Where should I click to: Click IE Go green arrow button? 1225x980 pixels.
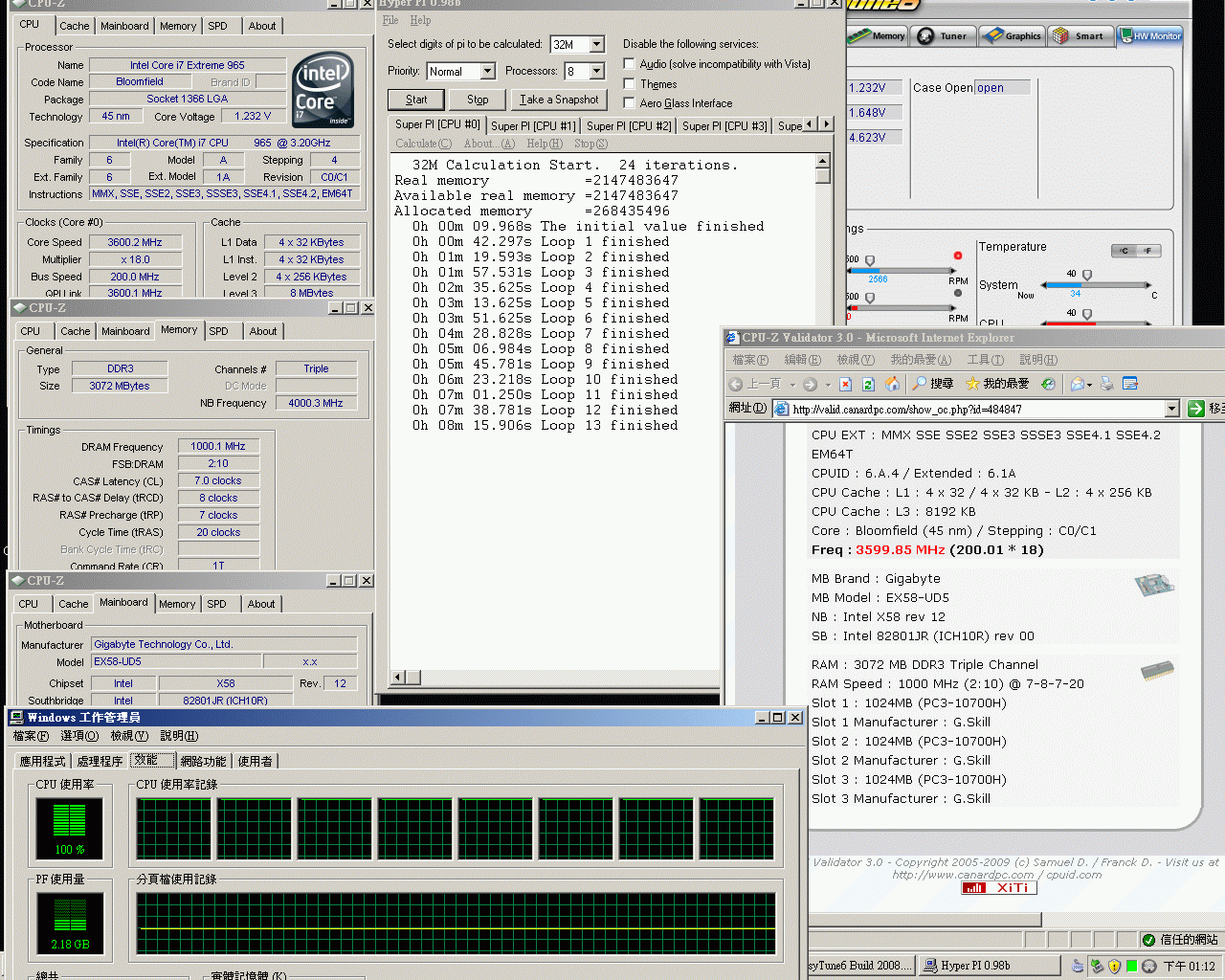pos(1195,409)
